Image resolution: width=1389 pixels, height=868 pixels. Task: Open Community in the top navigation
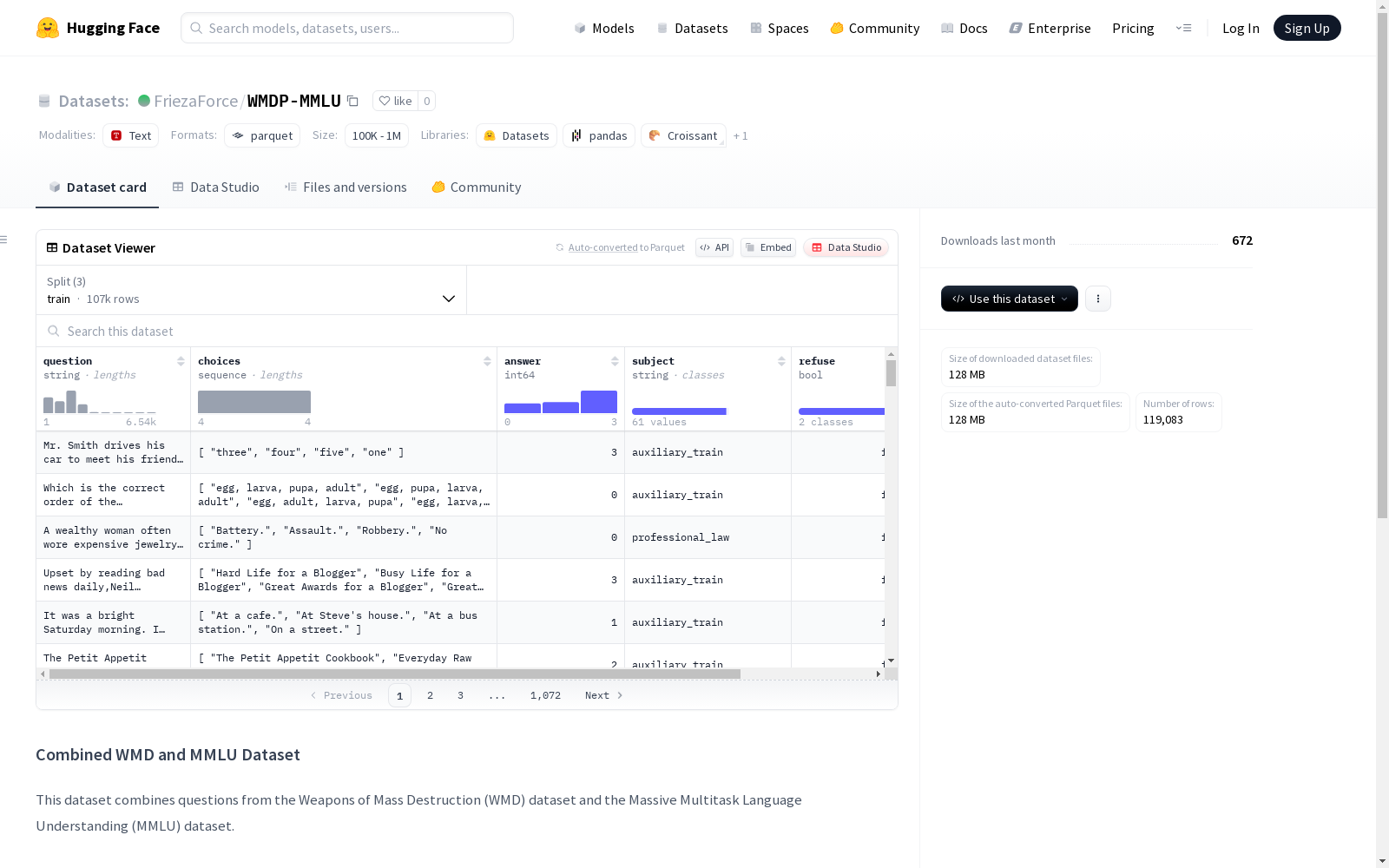875,28
